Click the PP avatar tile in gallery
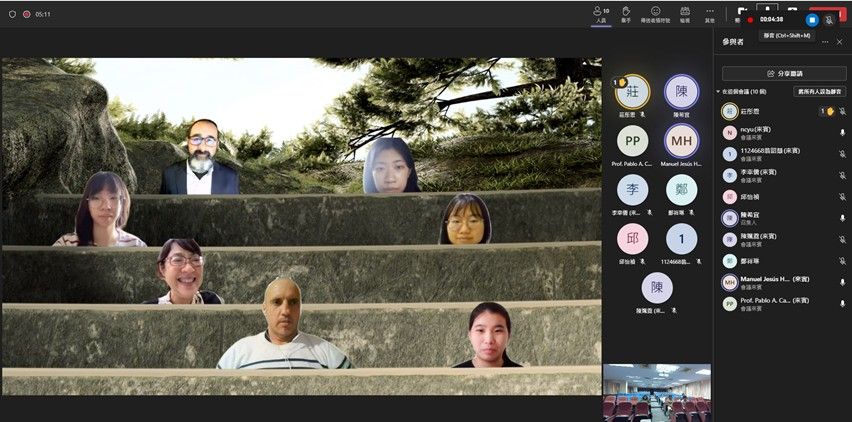852x422 pixels. coord(632,141)
